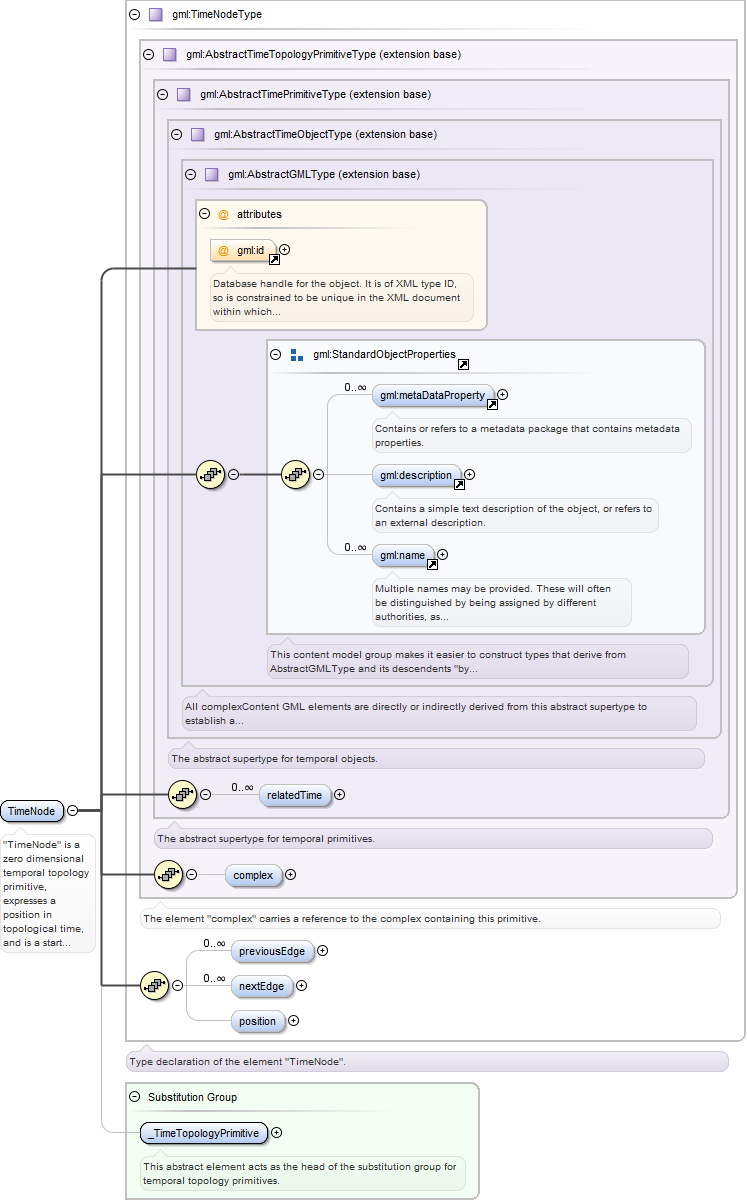Click the purple gml:TimeNodeType type icon
This screenshot has height=1201, width=747.
tap(155, 15)
